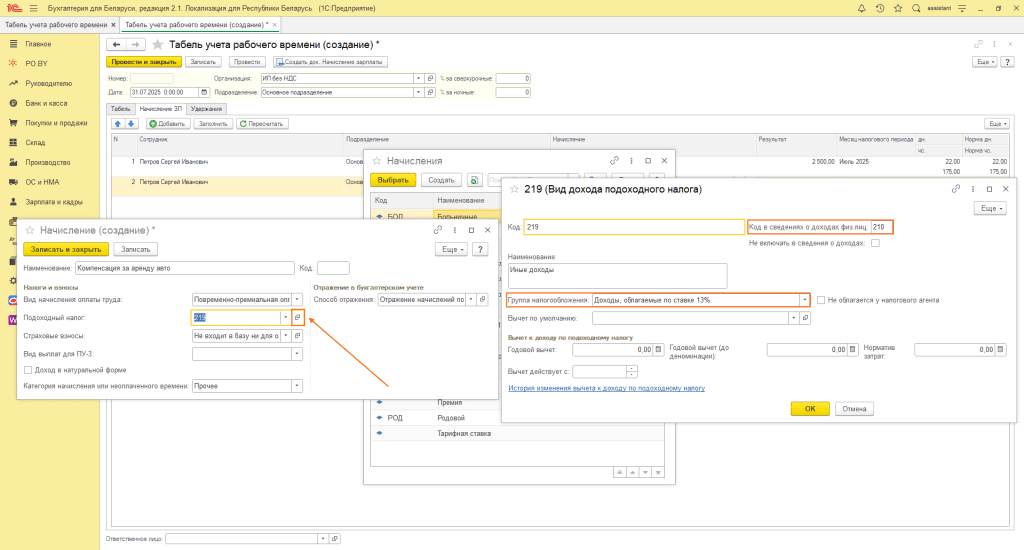Open Банк и касса sidebar section
Viewport: 1024px width, 550px height.
tap(46, 103)
